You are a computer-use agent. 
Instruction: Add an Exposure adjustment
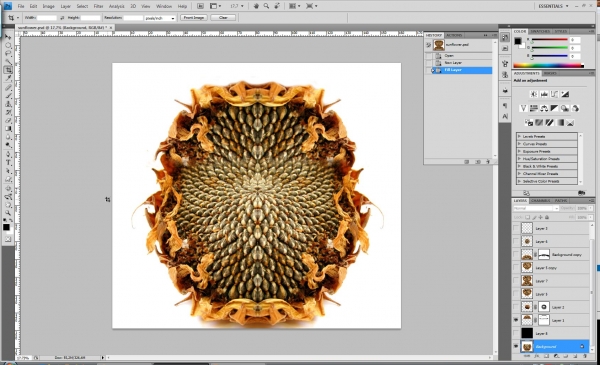click(x=565, y=94)
